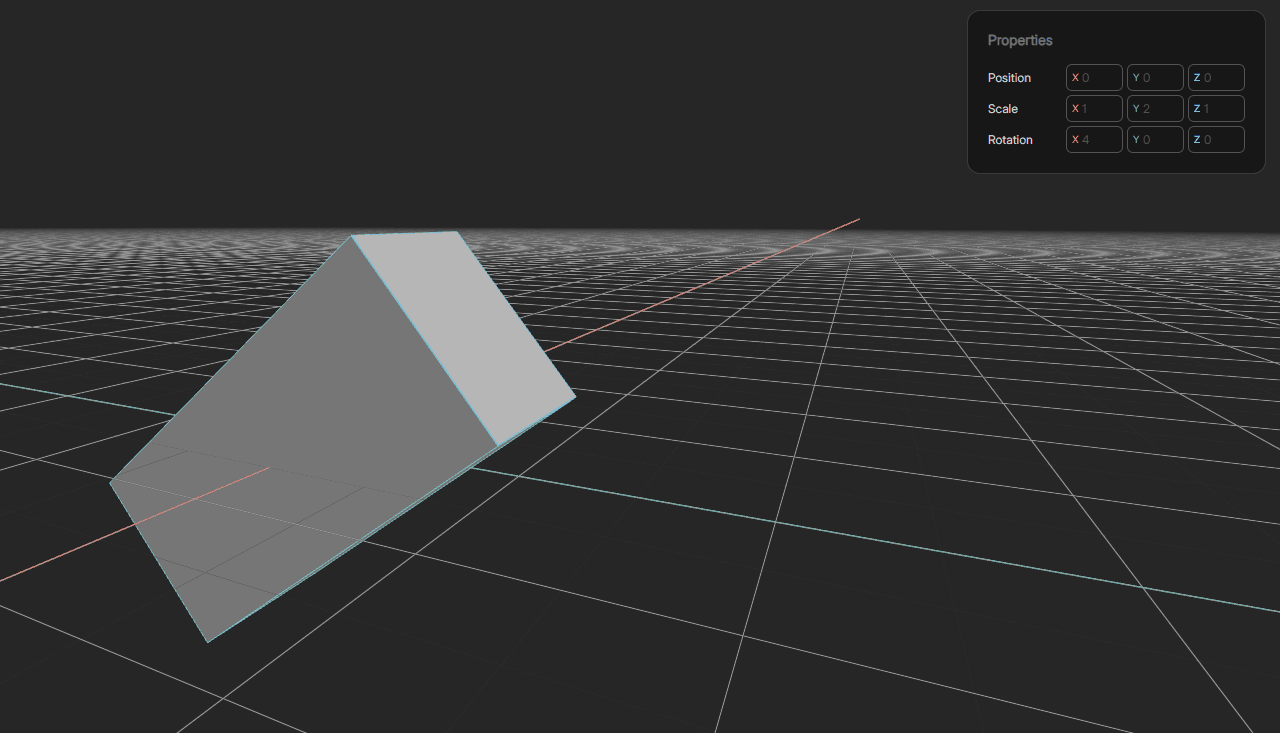
Task: Click the Rotation Y input field
Action: point(1155,140)
